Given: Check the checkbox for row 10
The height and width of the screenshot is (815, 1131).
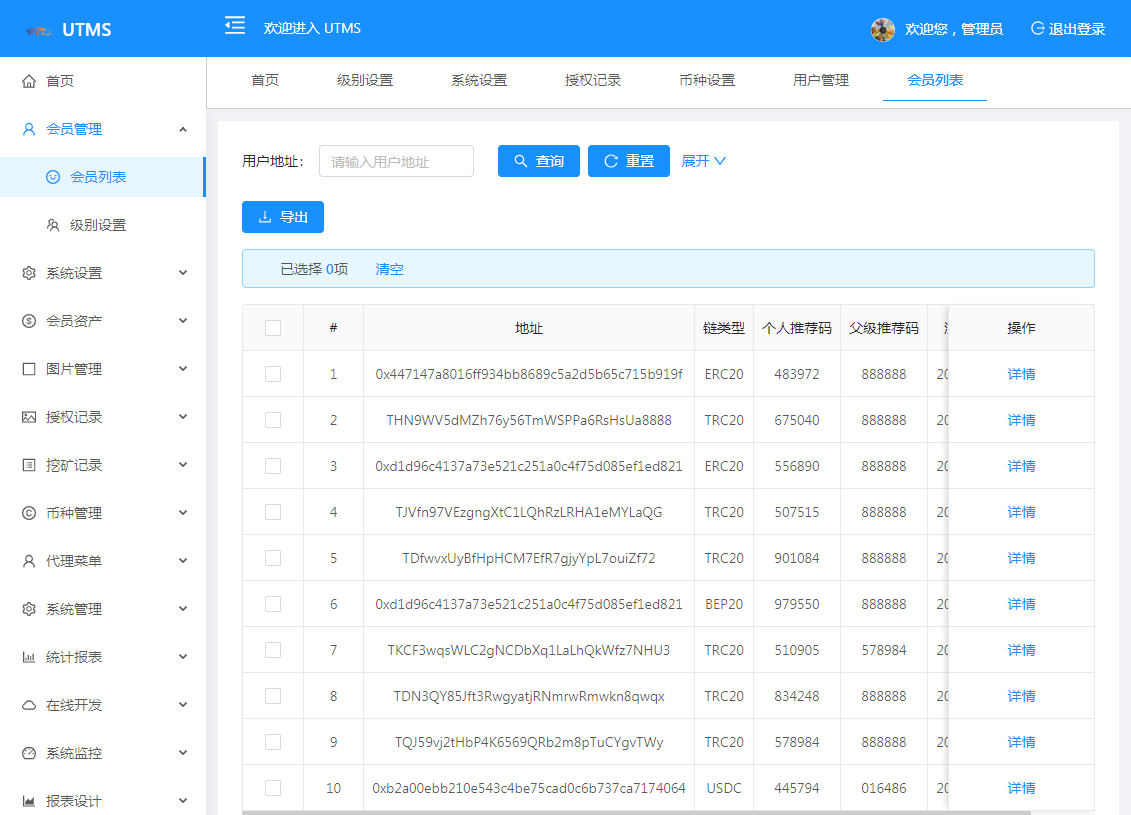Looking at the screenshot, I should tap(273, 788).
